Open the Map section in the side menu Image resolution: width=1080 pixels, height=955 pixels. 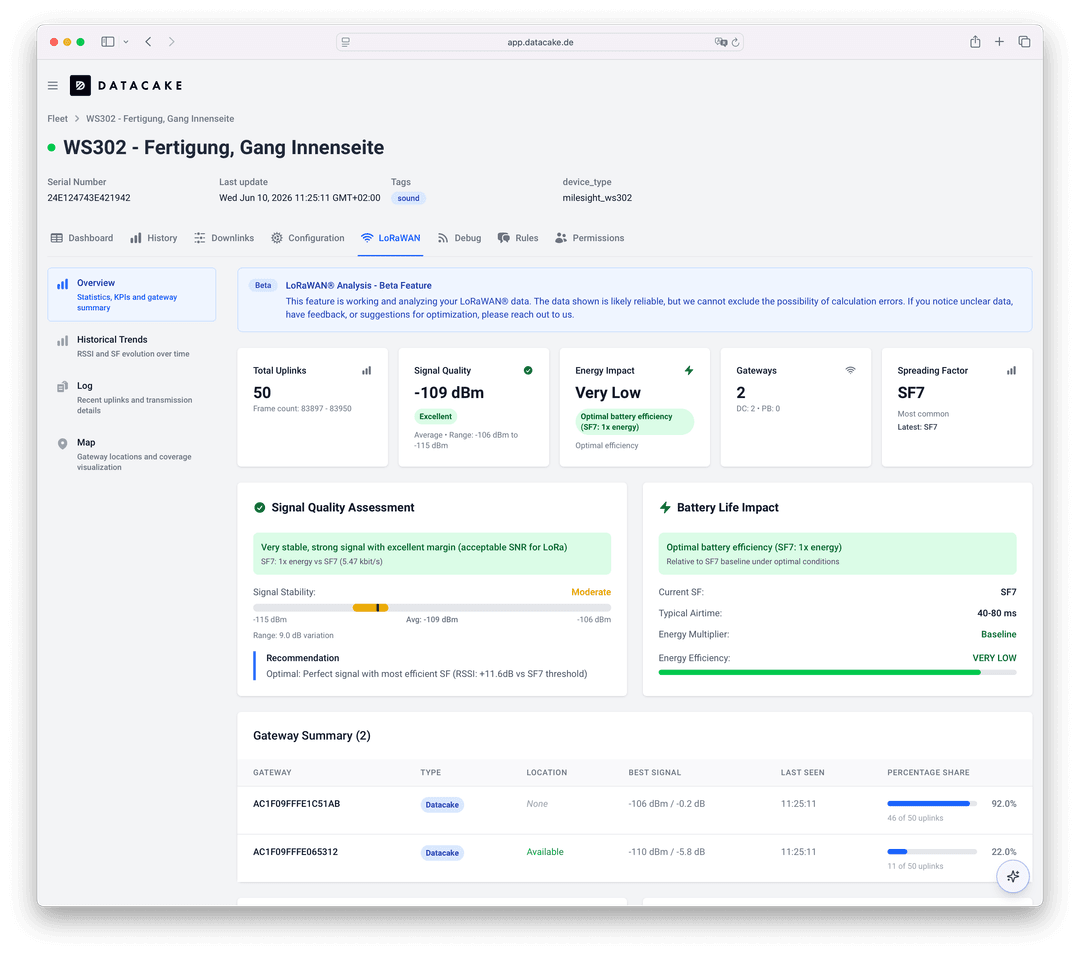click(132, 454)
